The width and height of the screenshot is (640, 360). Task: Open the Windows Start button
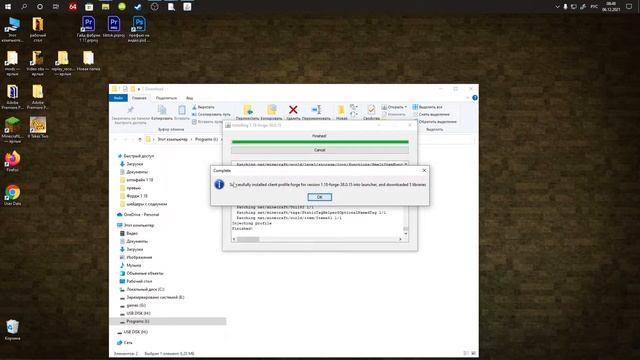pyautogui.click(x=8, y=7)
